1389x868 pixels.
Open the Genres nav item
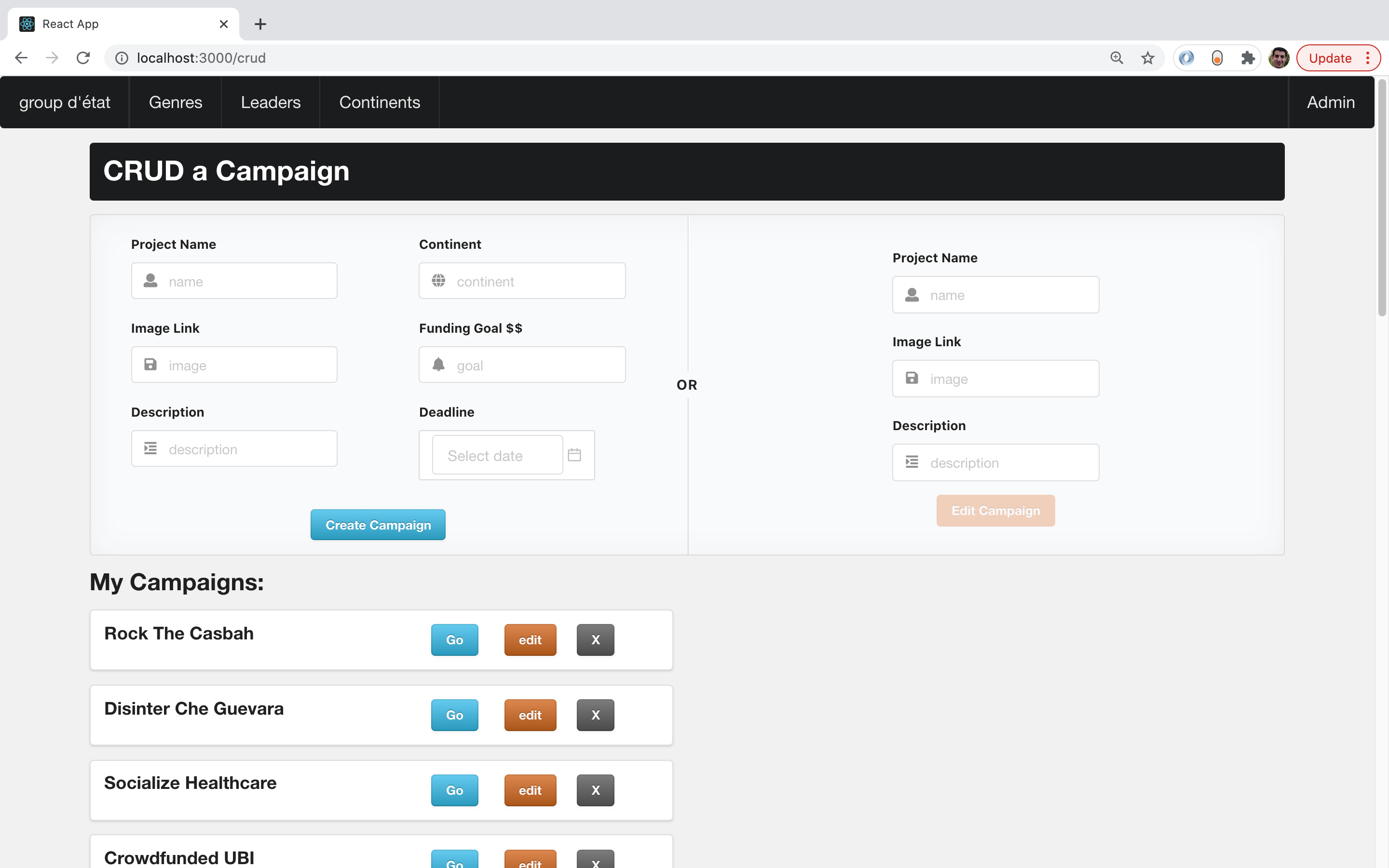point(176,102)
